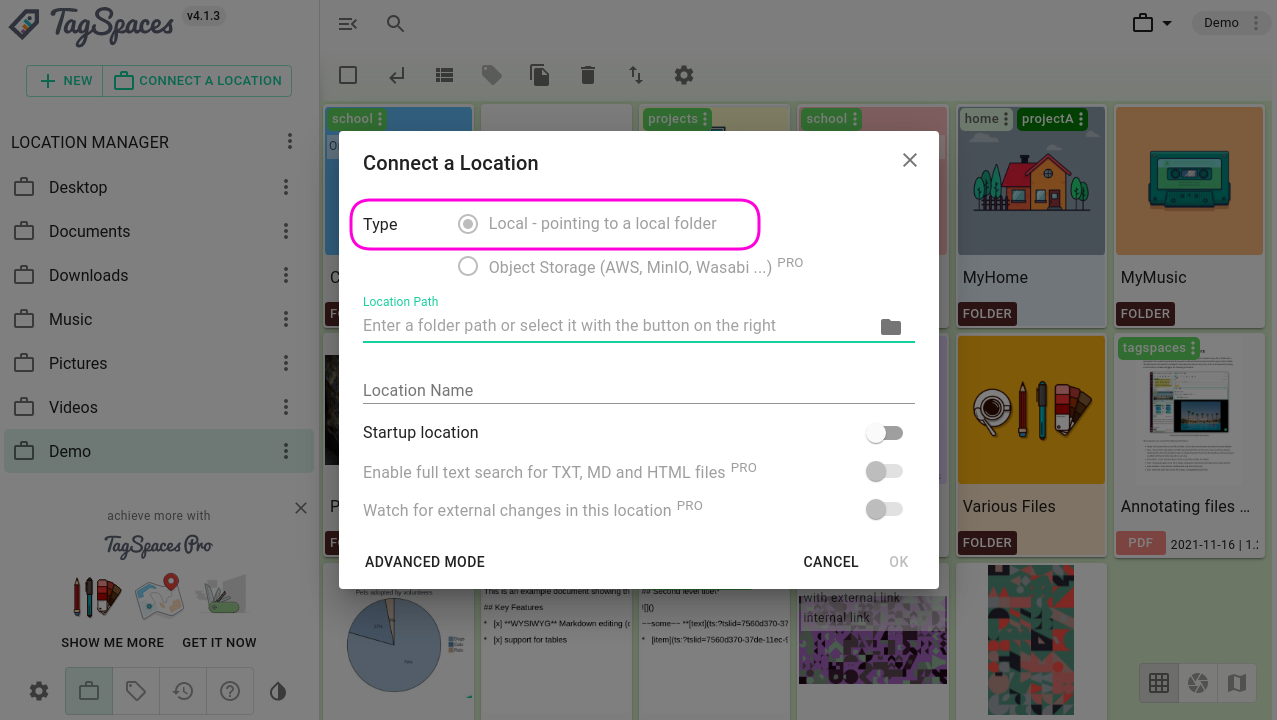Open the tag library tab icon
The height and width of the screenshot is (720, 1277).
click(136, 691)
